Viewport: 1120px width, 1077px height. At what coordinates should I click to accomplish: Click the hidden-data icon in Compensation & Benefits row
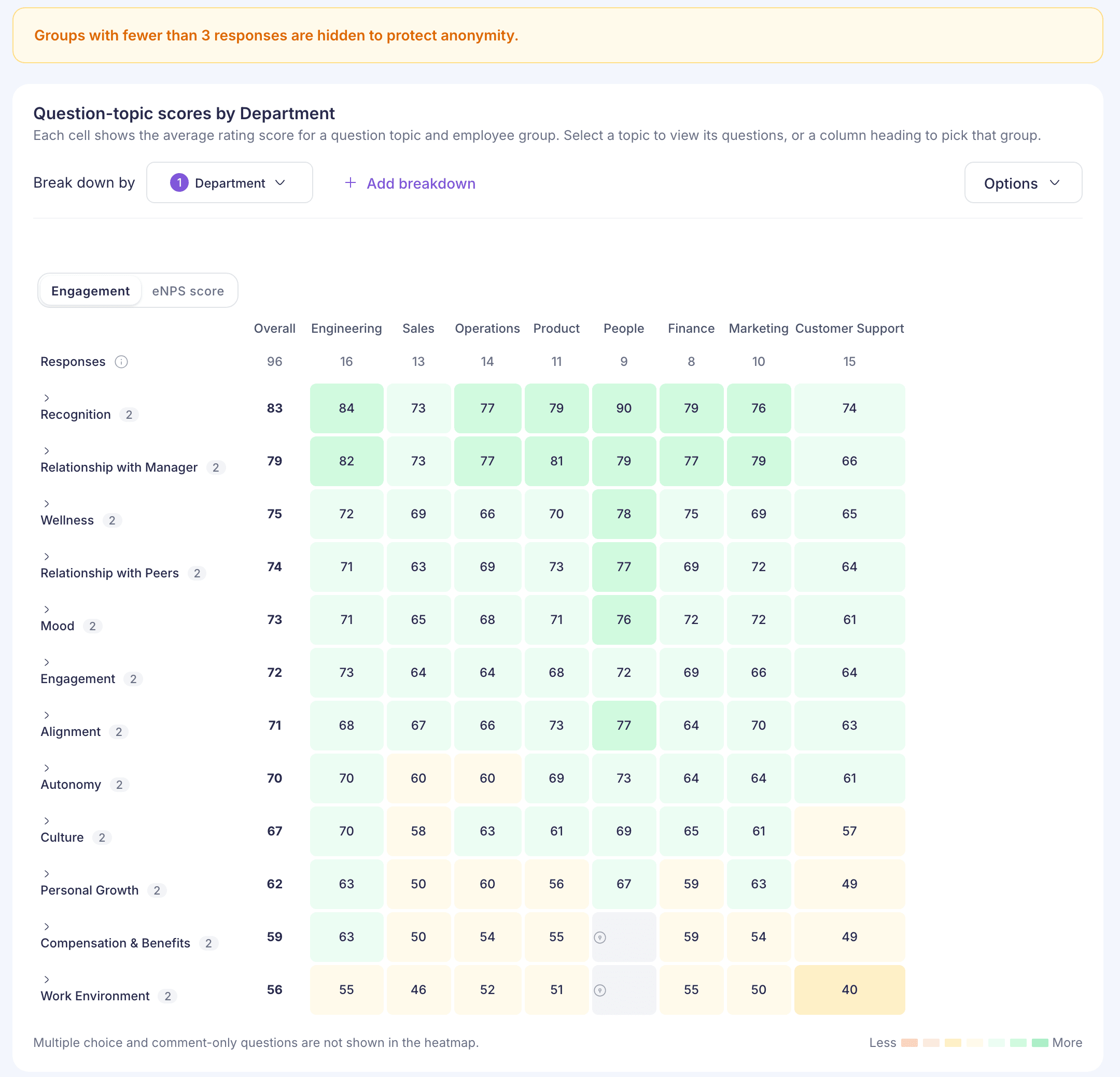[600, 937]
